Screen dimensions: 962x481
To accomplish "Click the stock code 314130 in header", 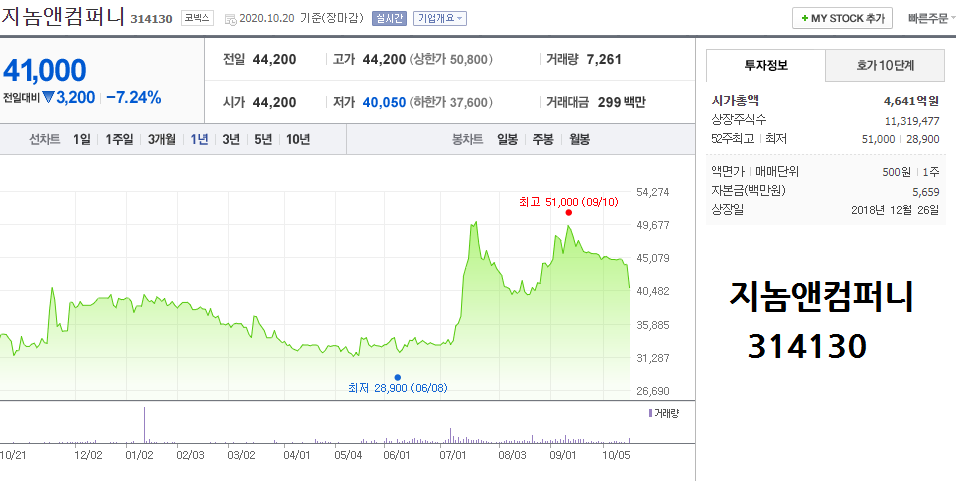I will pos(151,19).
